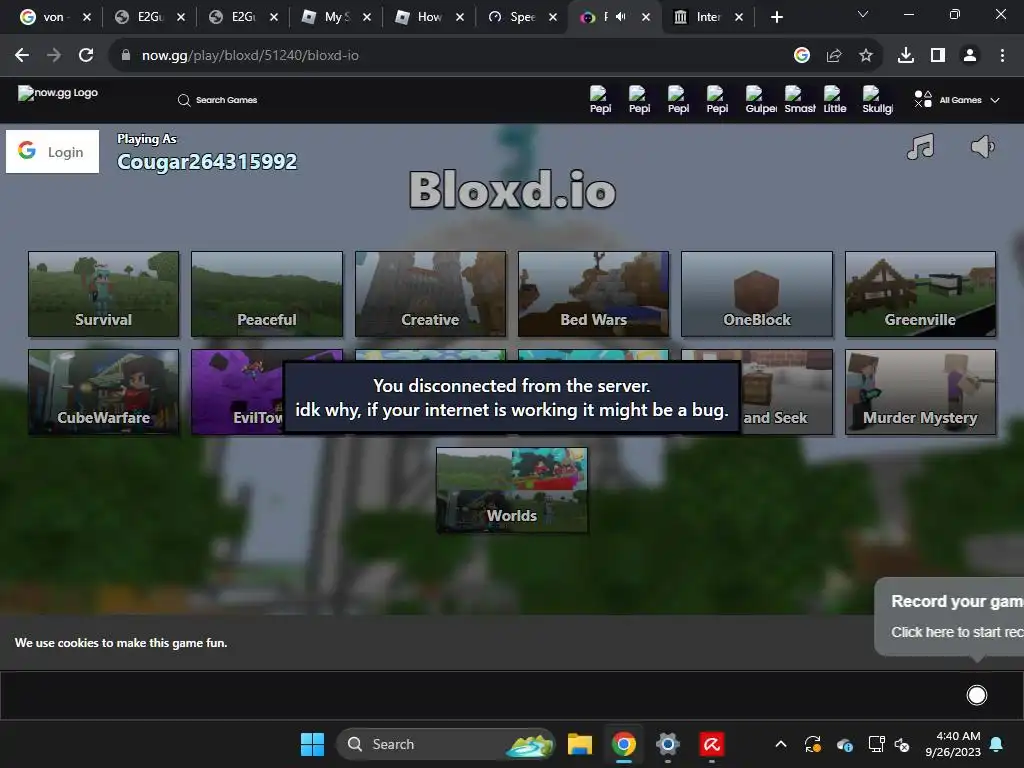1024x768 pixels.
Task: Open the Settings gear on the taskbar
Action: [x=667, y=744]
